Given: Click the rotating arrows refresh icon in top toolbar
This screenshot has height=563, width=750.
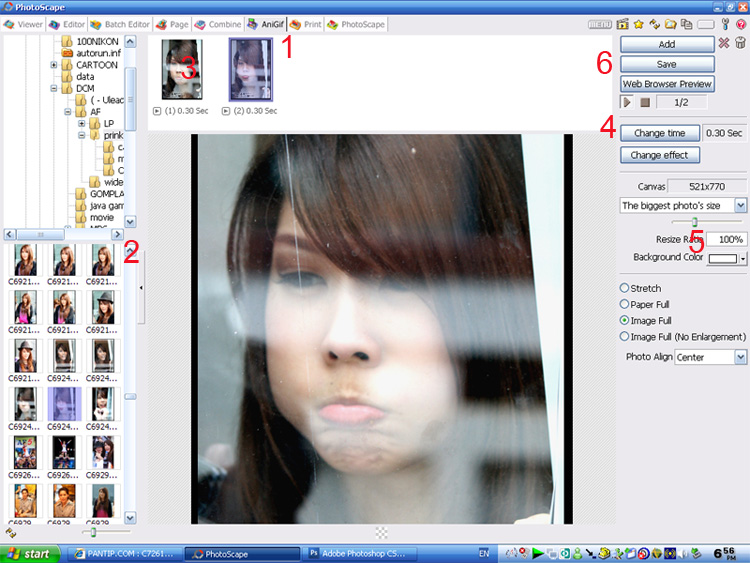Looking at the screenshot, I should (655, 24).
